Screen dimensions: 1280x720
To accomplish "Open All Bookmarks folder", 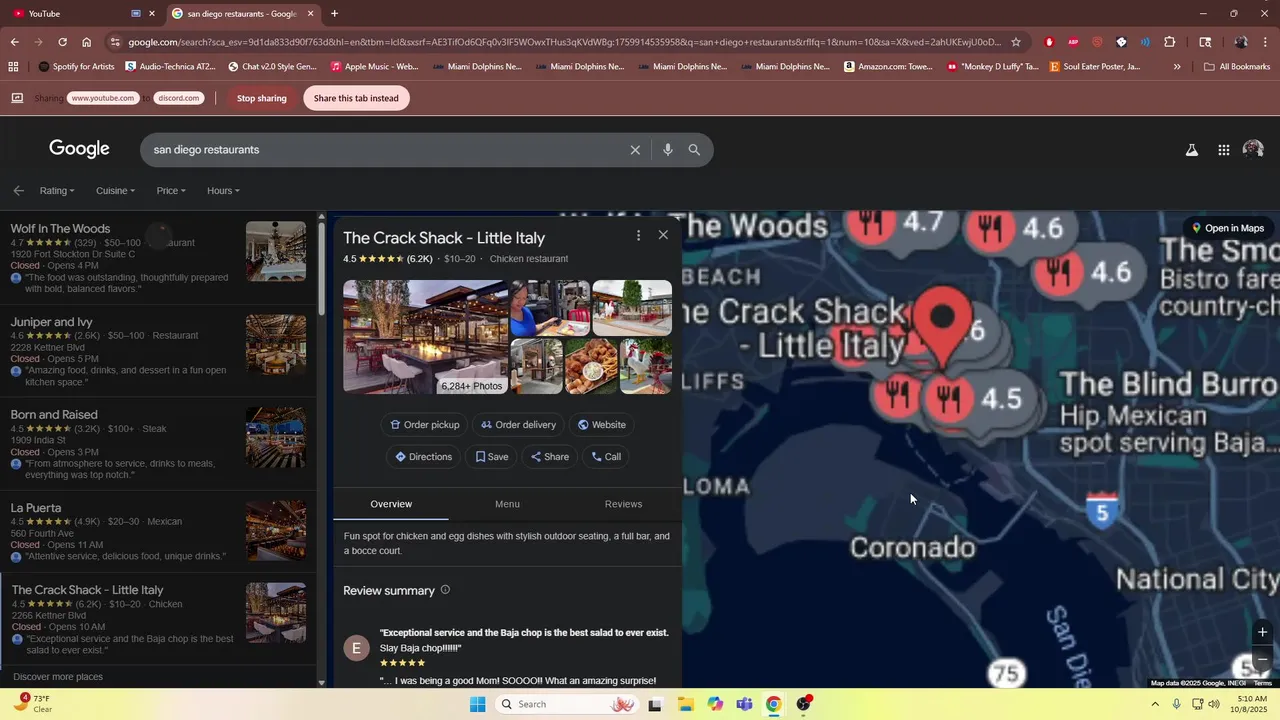I will click(x=1237, y=67).
